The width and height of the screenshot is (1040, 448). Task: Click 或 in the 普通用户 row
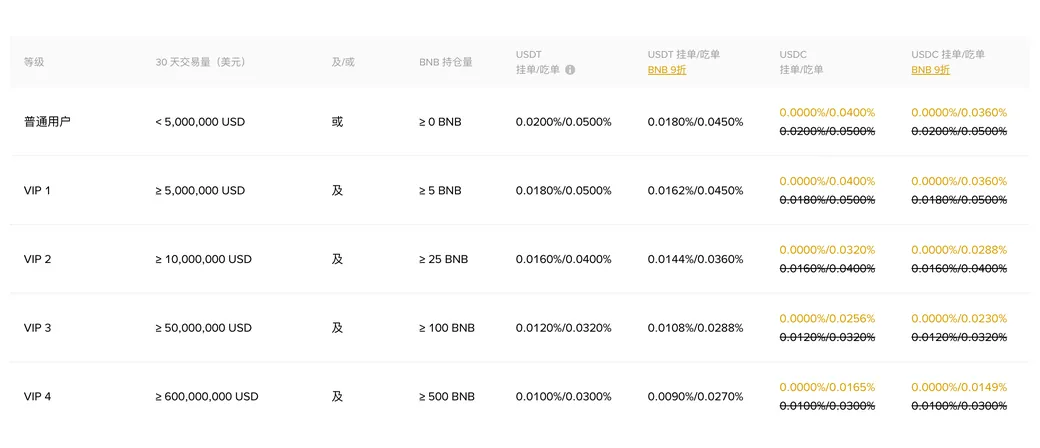[x=337, y=122]
